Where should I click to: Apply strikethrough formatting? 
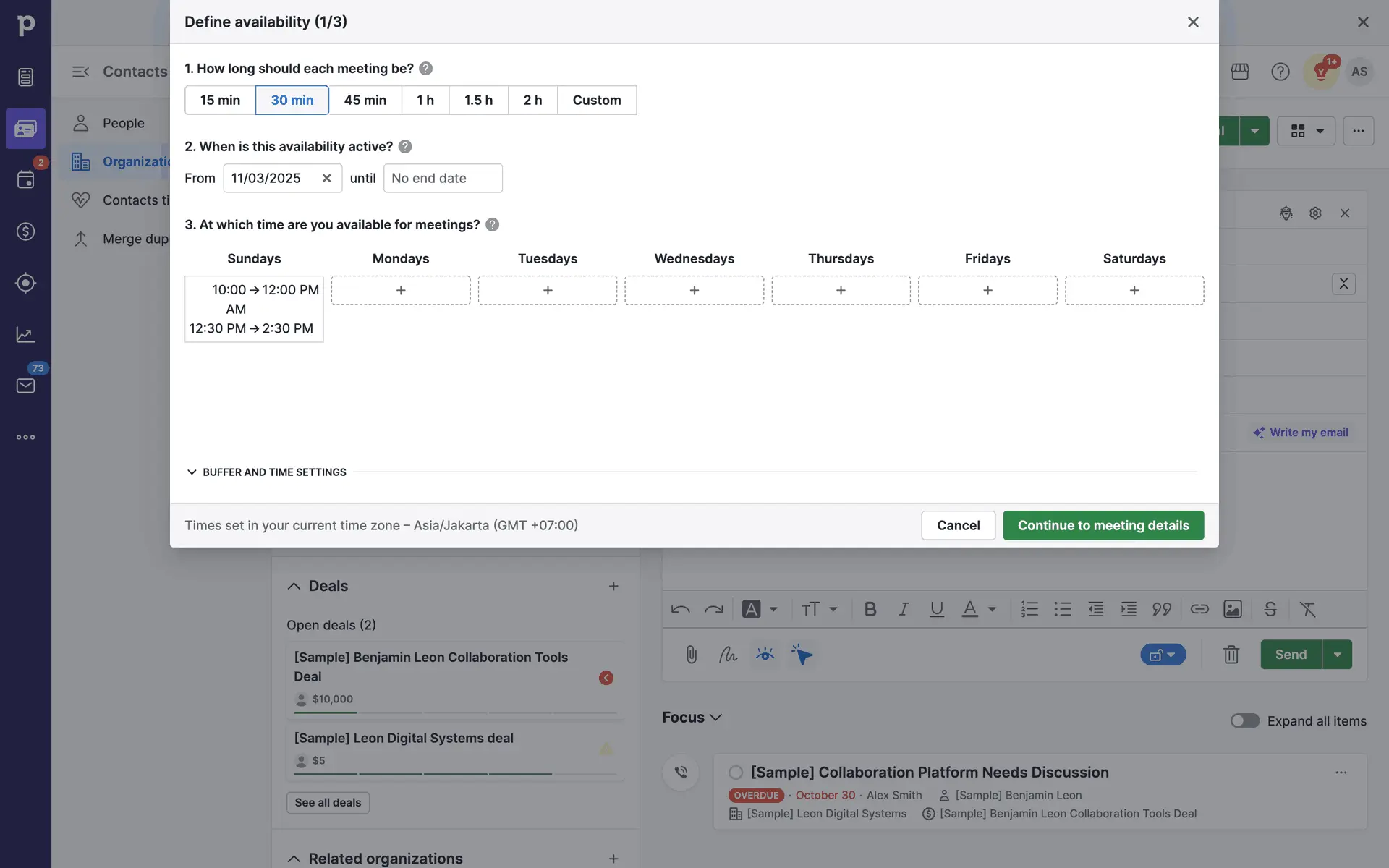[x=1270, y=609]
